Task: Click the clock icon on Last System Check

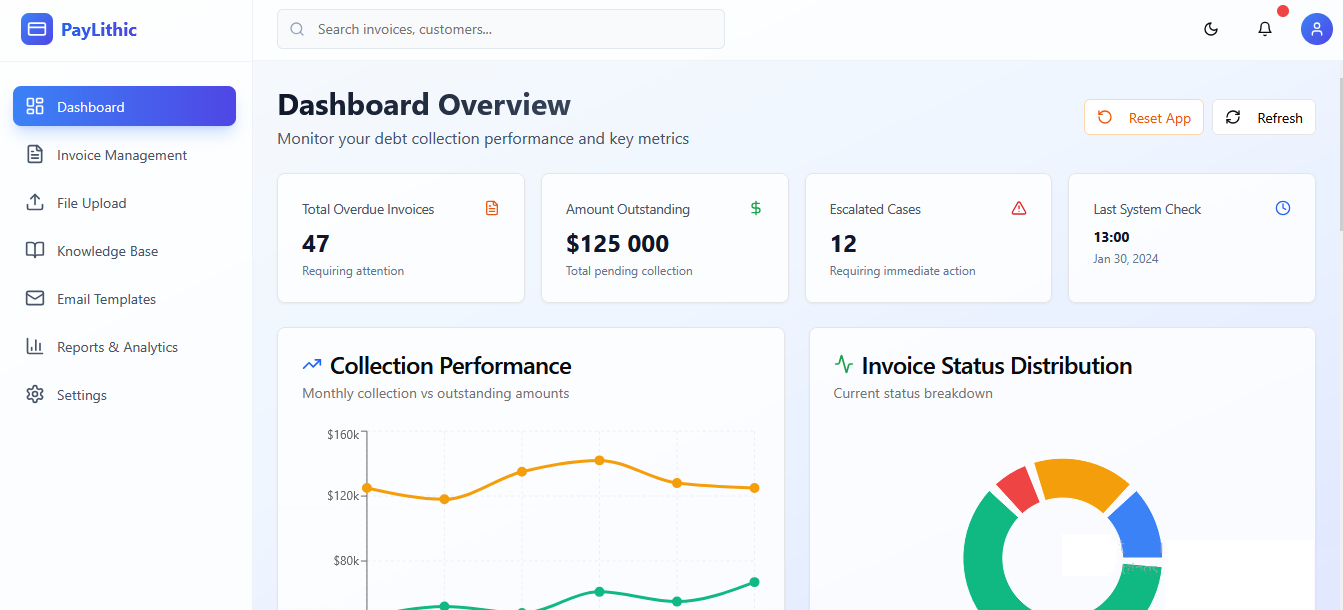Action: coord(1283,208)
